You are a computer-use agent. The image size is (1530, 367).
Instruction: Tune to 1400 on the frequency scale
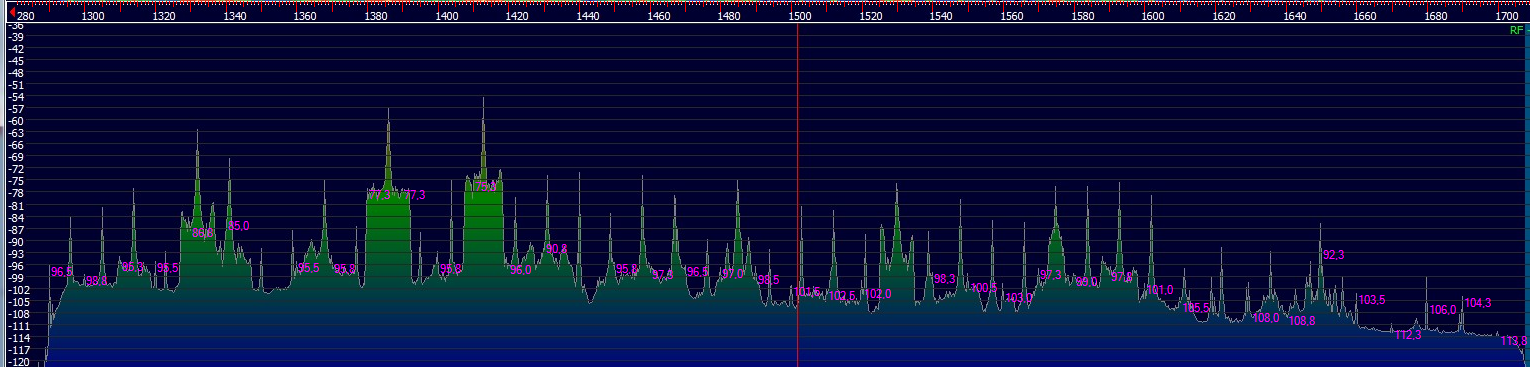(x=448, y=17)
